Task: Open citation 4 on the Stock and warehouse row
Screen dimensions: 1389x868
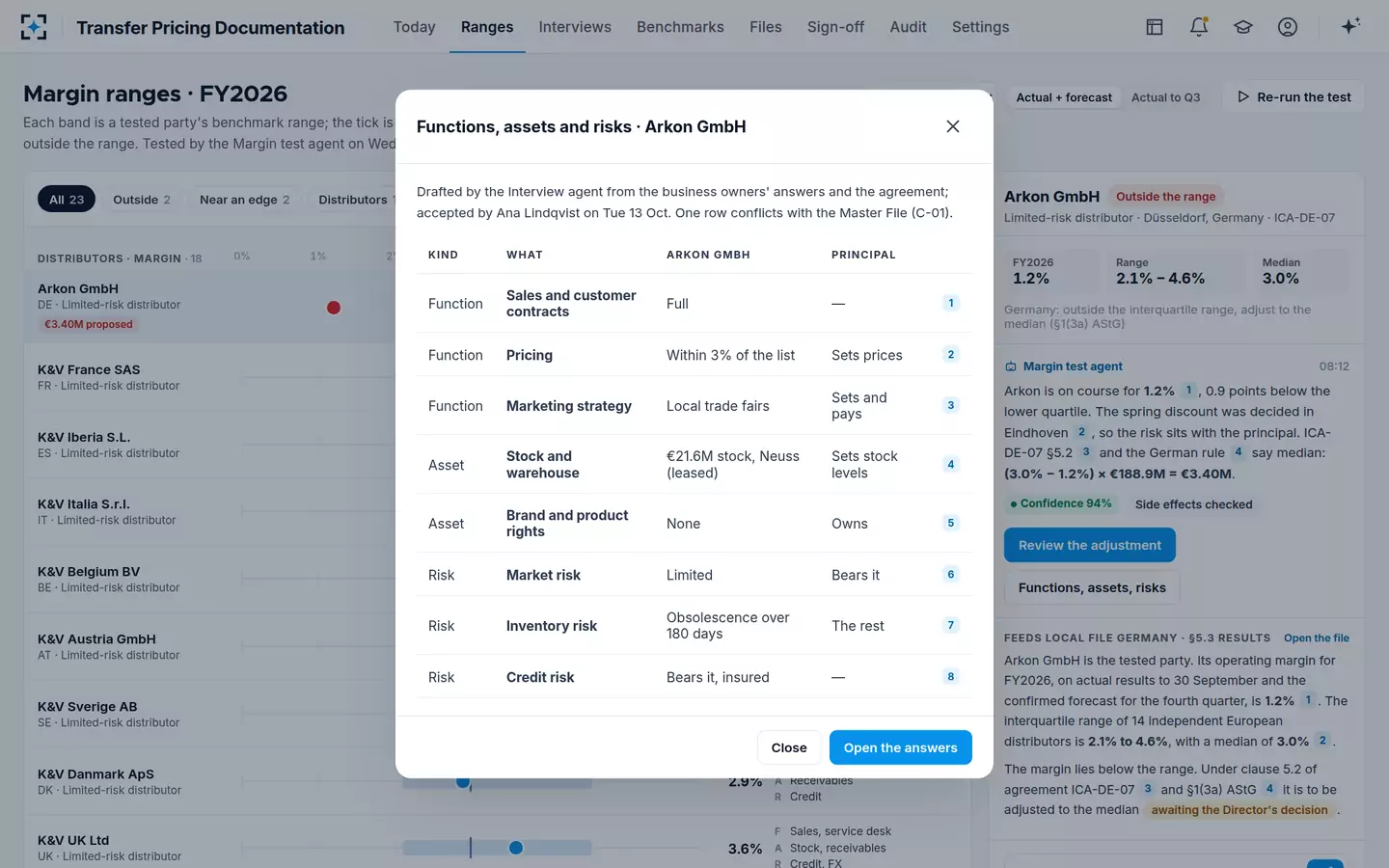Action: [x=951, y=464]
